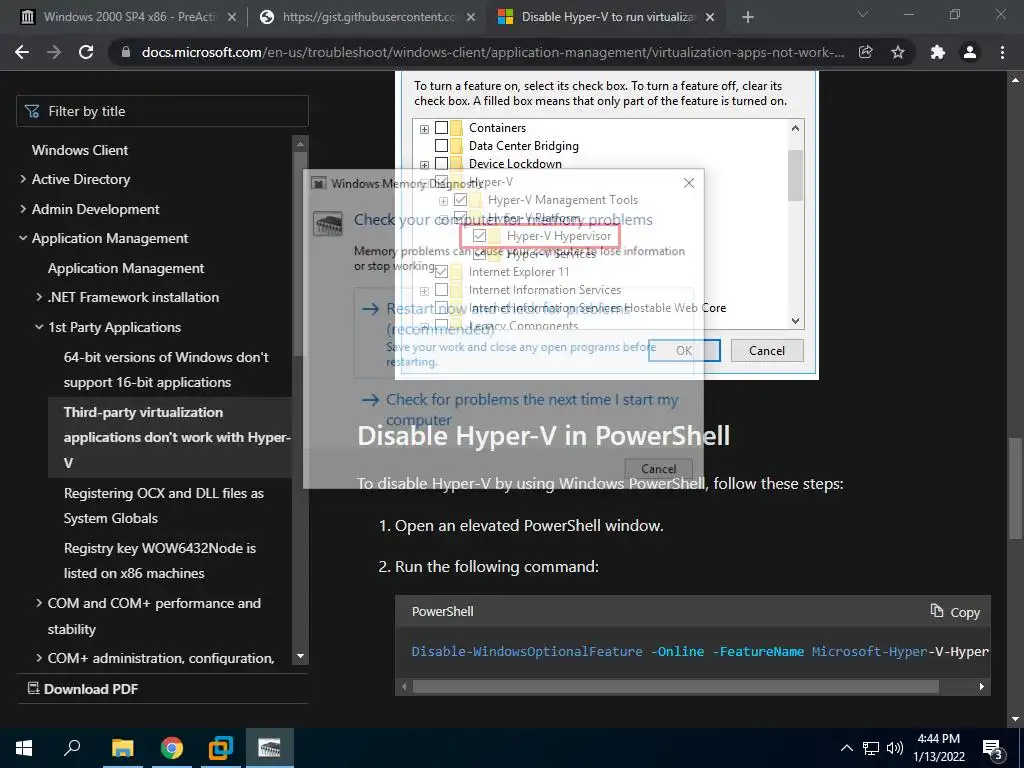Viewport: 1024px width, 768px height.
Task: Expand the Containers feature node
Action: tap(424, 129)
